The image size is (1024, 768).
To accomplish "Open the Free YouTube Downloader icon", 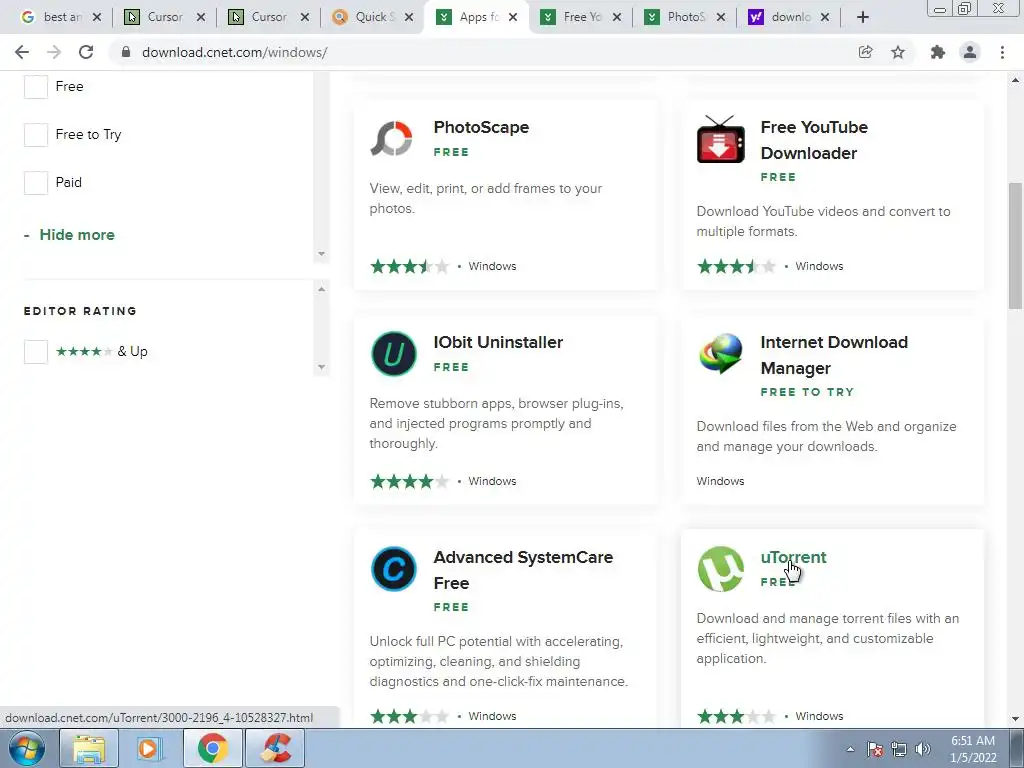I will click(x=720, y=139).
